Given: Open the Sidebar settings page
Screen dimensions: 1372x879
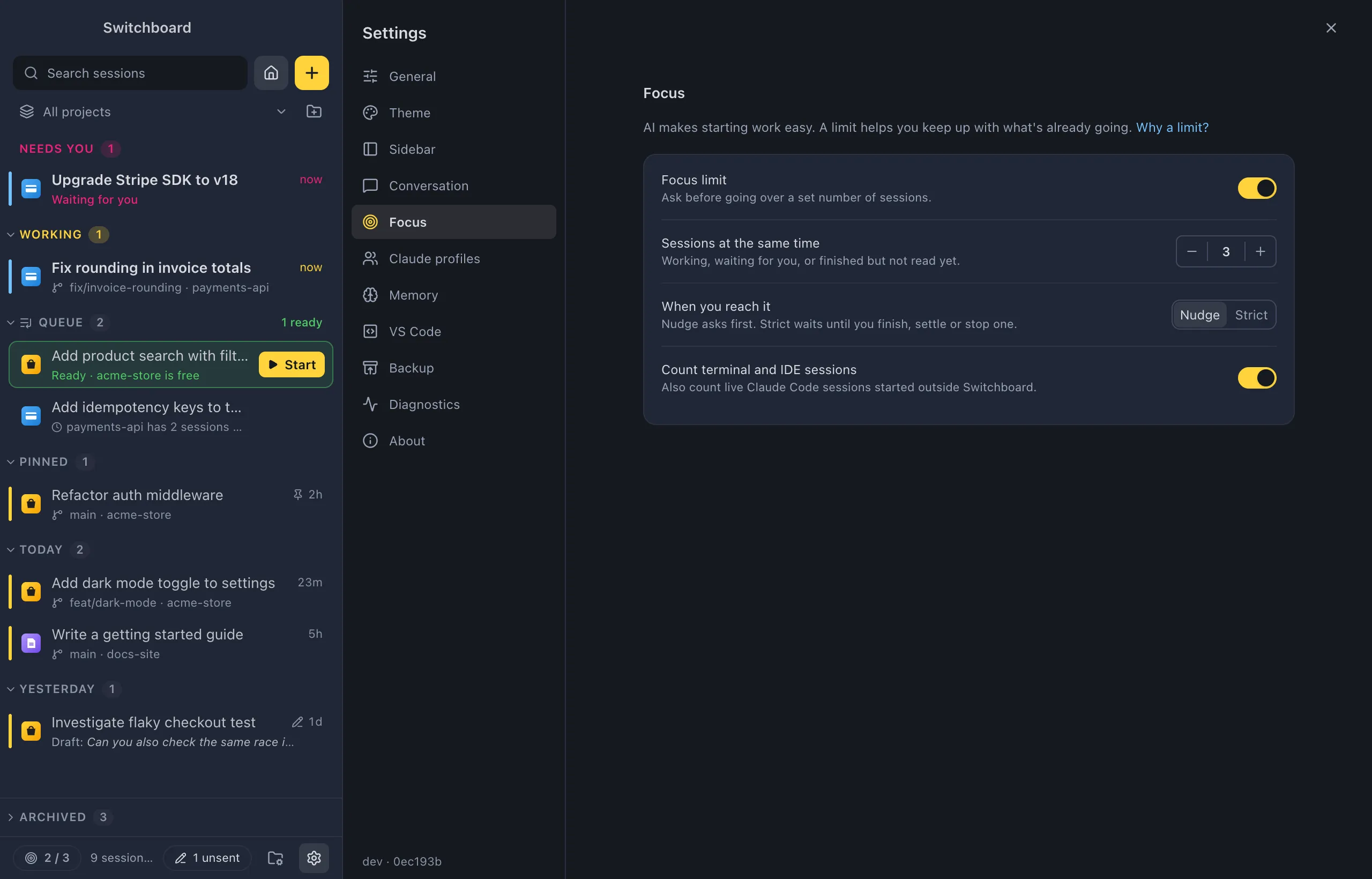Looking at the screenshot, I should [454, 149].
